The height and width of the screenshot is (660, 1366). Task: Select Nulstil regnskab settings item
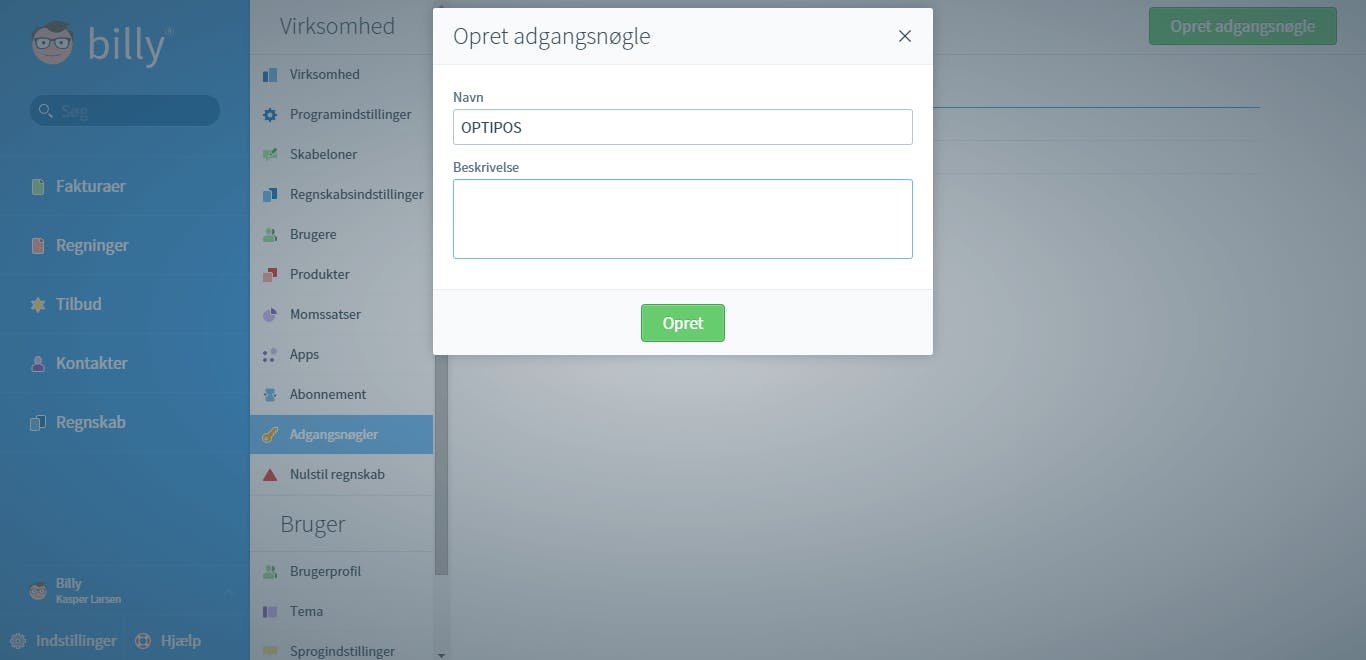(341, 475)
